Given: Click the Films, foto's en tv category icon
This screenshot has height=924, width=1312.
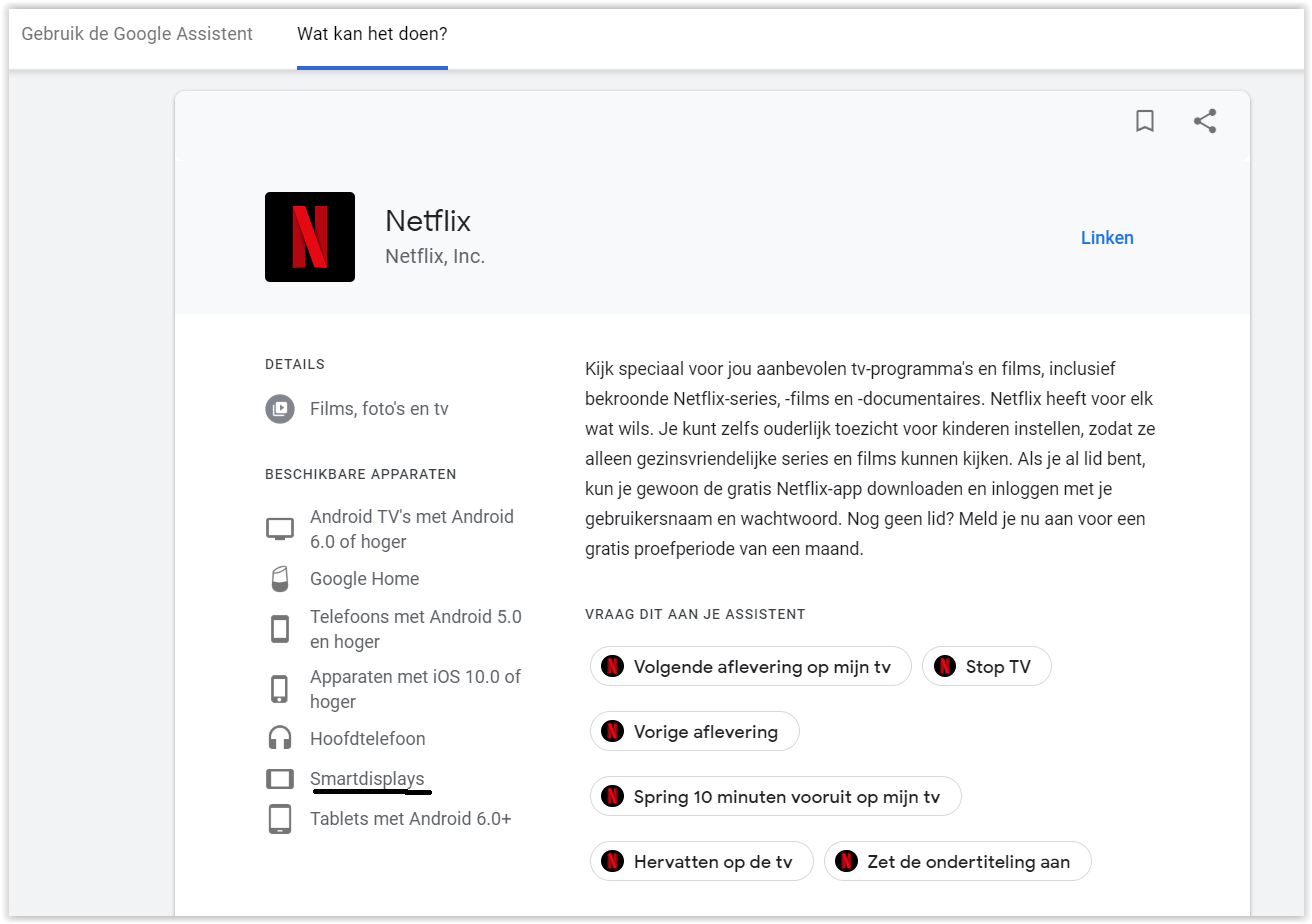Looking at the screenshot, I should pos(280,409).
